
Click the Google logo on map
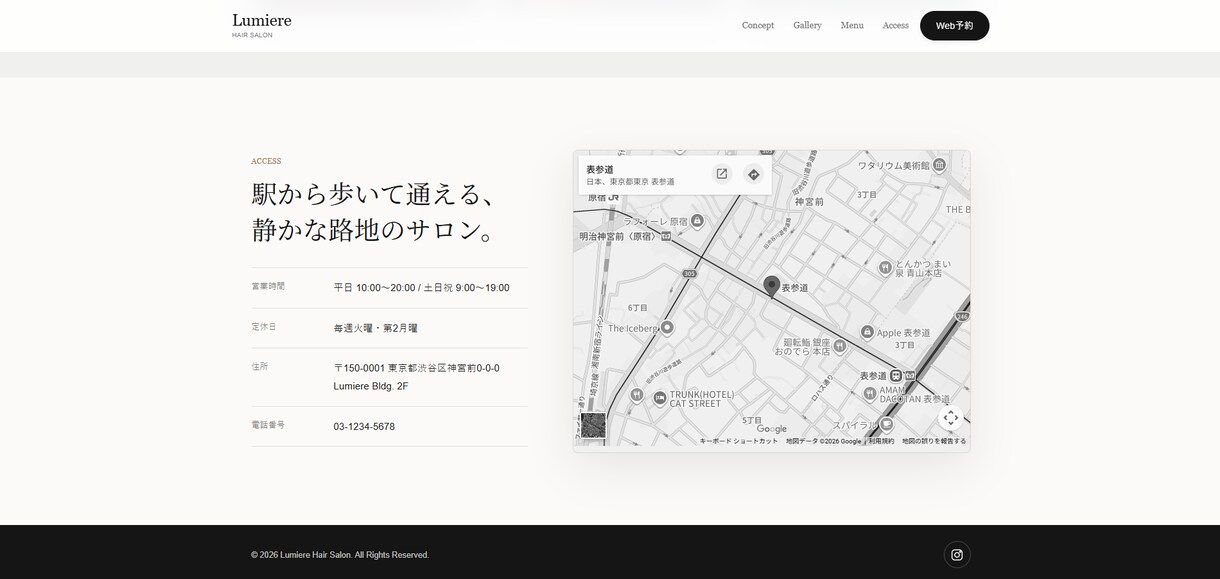(x=771, y=429)
